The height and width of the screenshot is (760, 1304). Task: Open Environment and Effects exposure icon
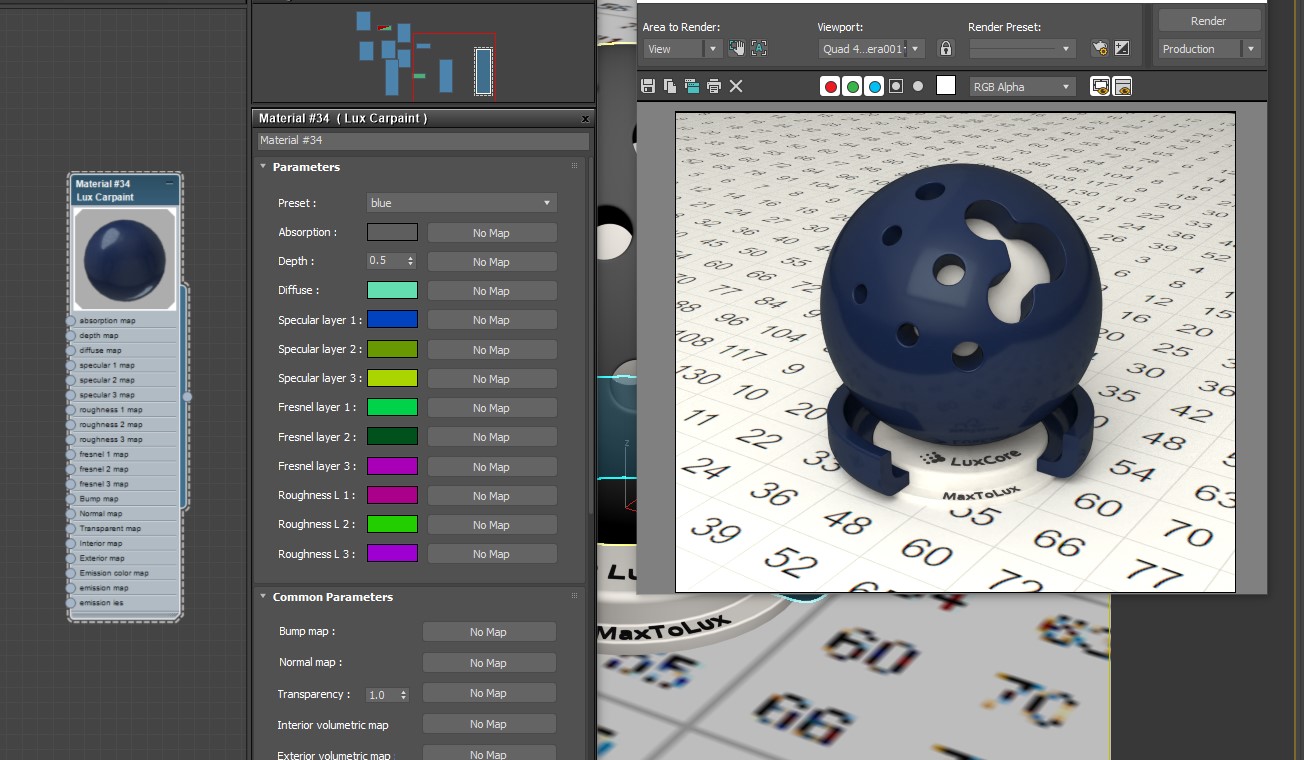pyautogui.click(x=1122, y=48)
